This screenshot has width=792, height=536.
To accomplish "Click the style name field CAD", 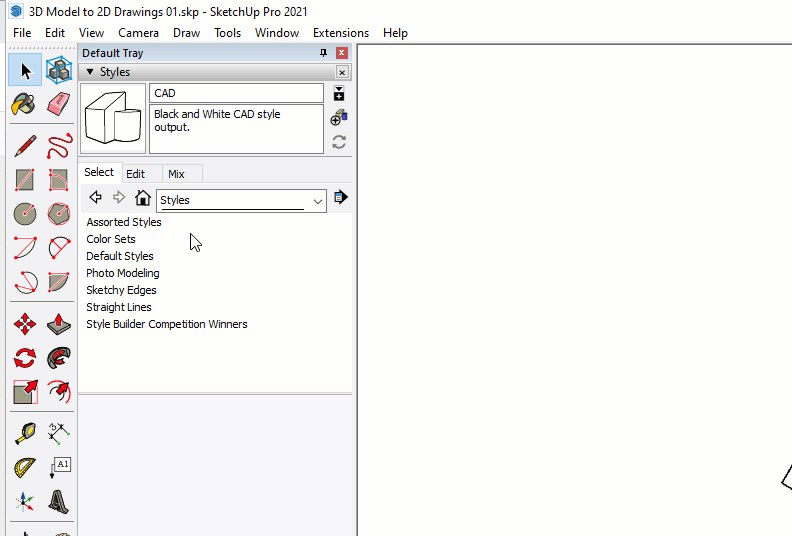I will pyautogui.click(x=236, y=93).
